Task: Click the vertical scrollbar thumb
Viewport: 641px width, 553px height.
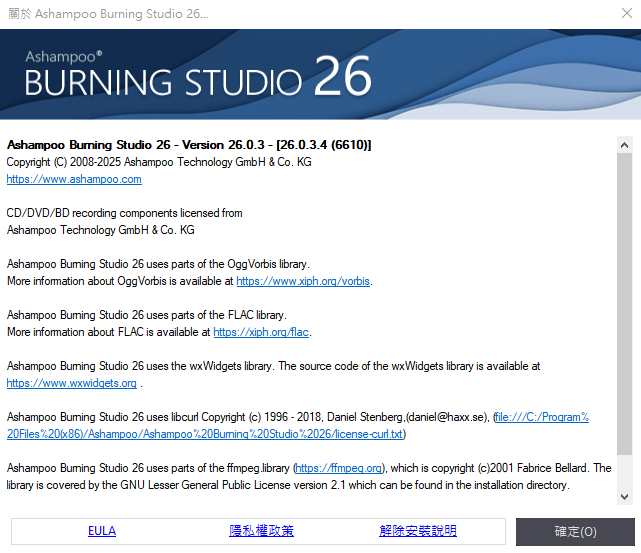Action: [x=624, y=304]
